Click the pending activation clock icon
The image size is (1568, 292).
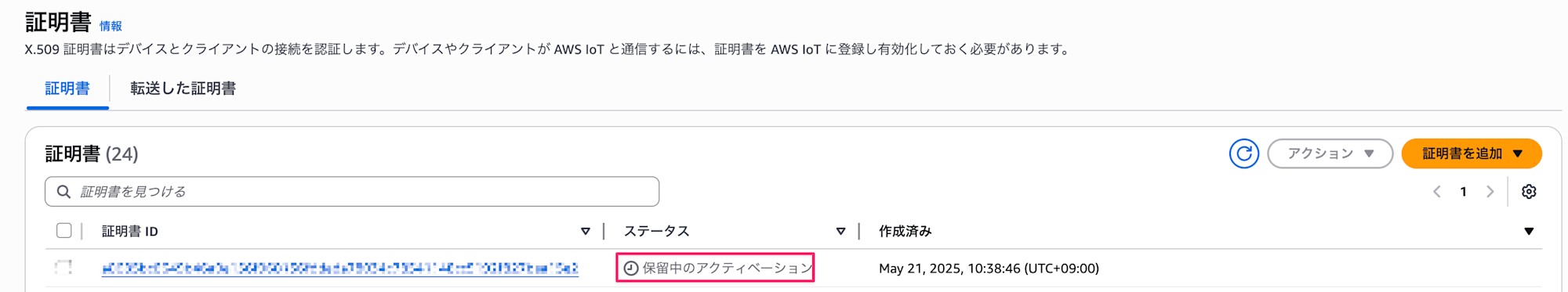[x=631, y=269]
